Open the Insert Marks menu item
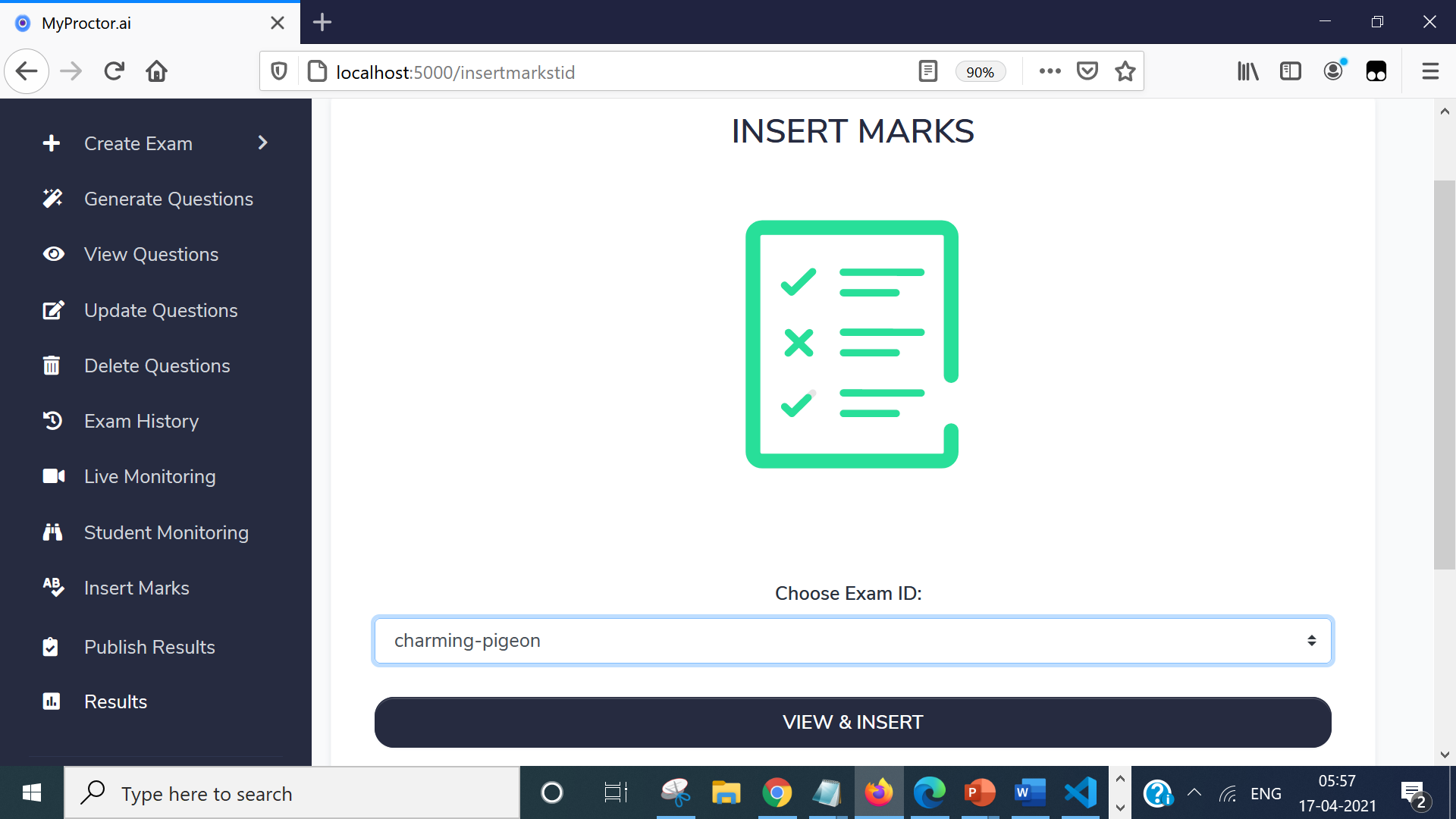The height and width of the screenshot is (819, 1456). (136, 588)
